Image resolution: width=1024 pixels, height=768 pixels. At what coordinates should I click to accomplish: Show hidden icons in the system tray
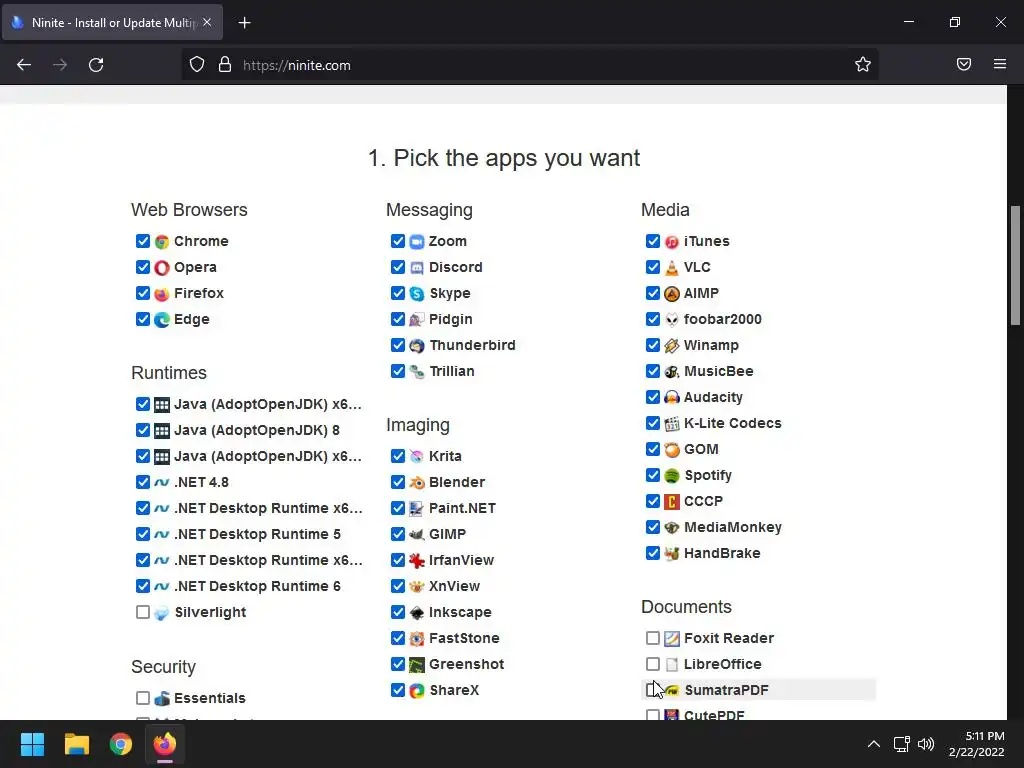coord(874,744)
